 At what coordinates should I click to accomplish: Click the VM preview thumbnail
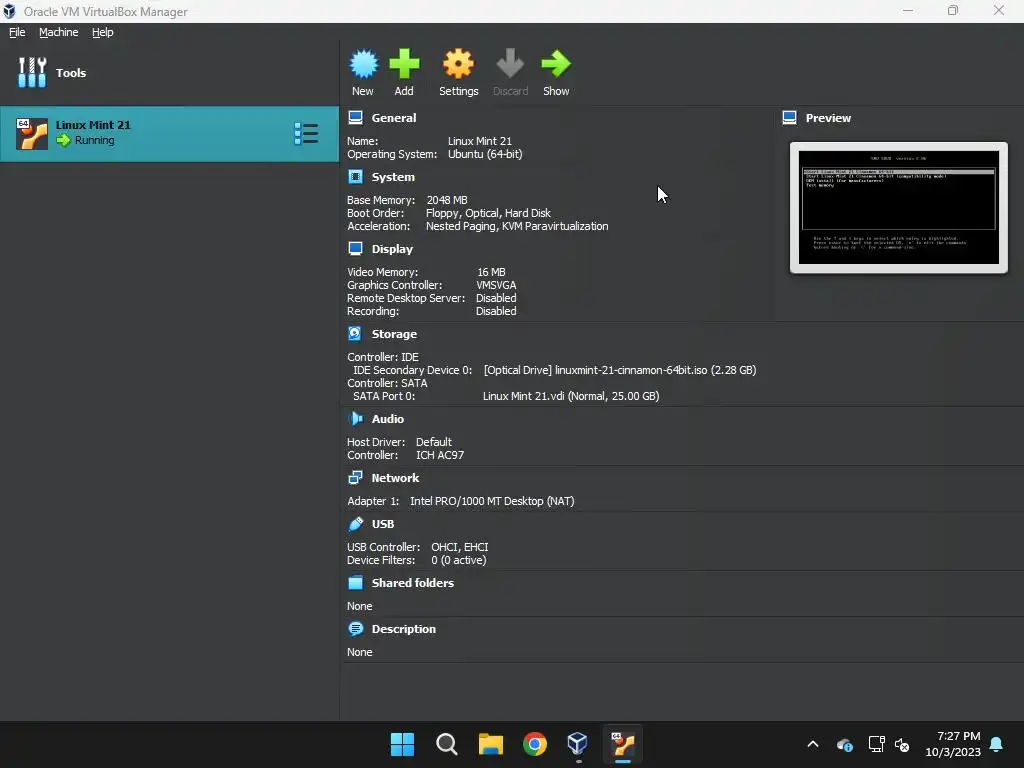click(x=899, y=208)
